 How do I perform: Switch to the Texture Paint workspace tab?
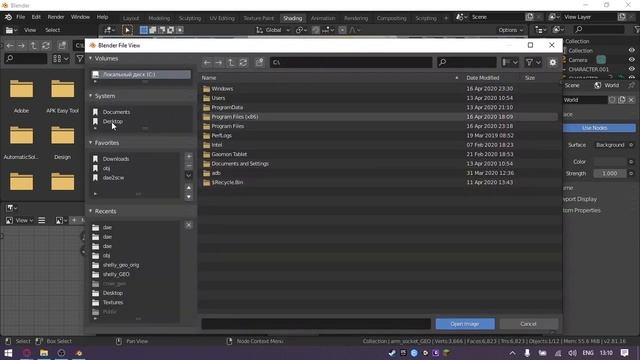(259, 18)
